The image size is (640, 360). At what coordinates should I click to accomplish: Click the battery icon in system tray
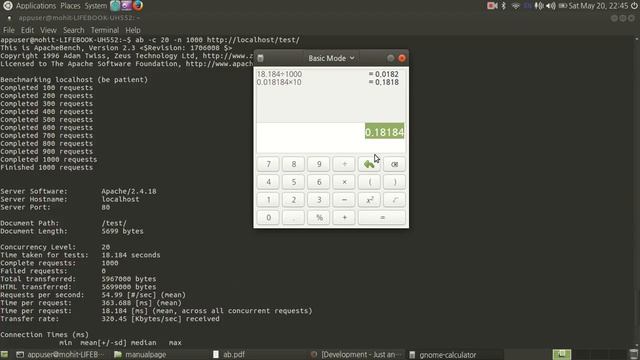point(563,6)
